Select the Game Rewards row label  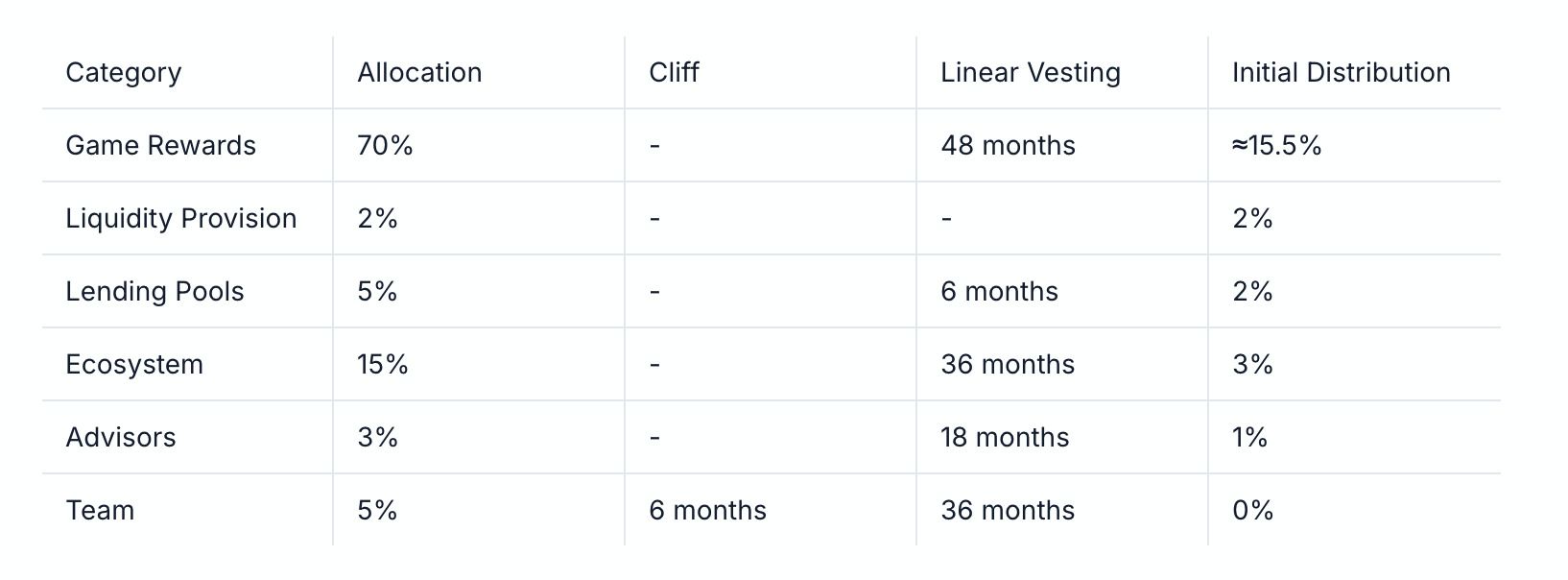160,146
